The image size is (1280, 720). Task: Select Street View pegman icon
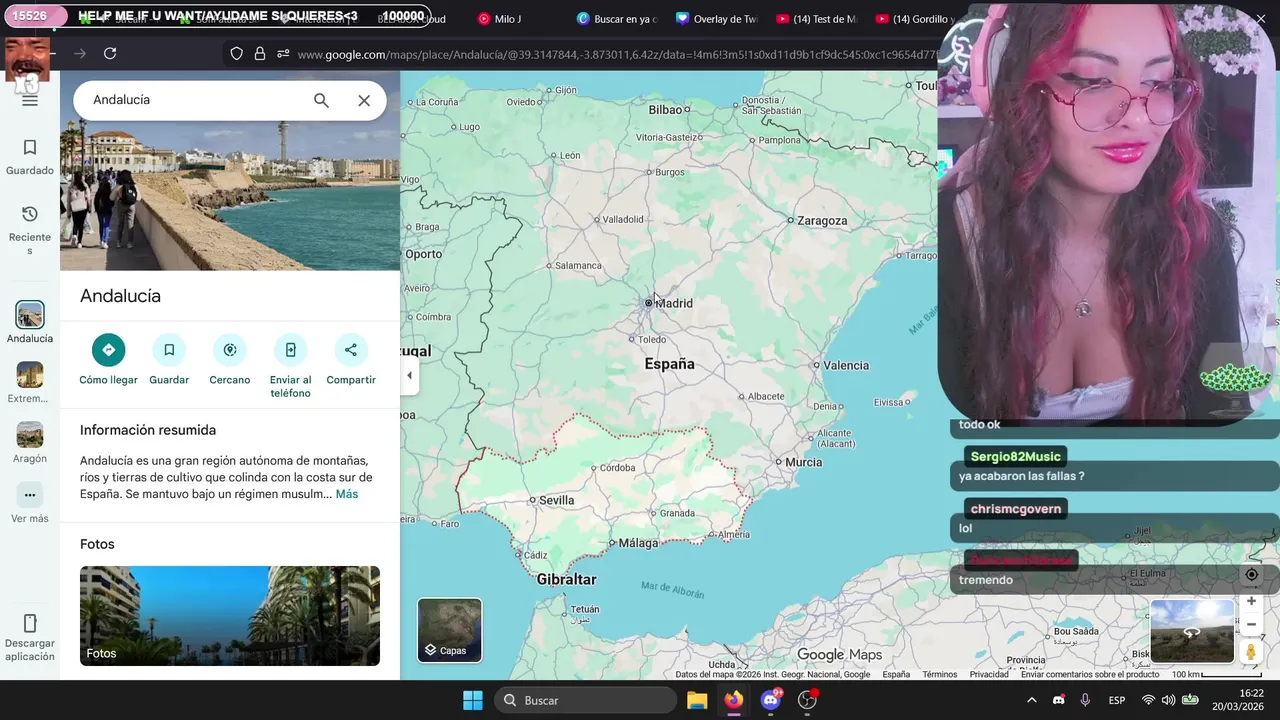tap(1251, 652)
